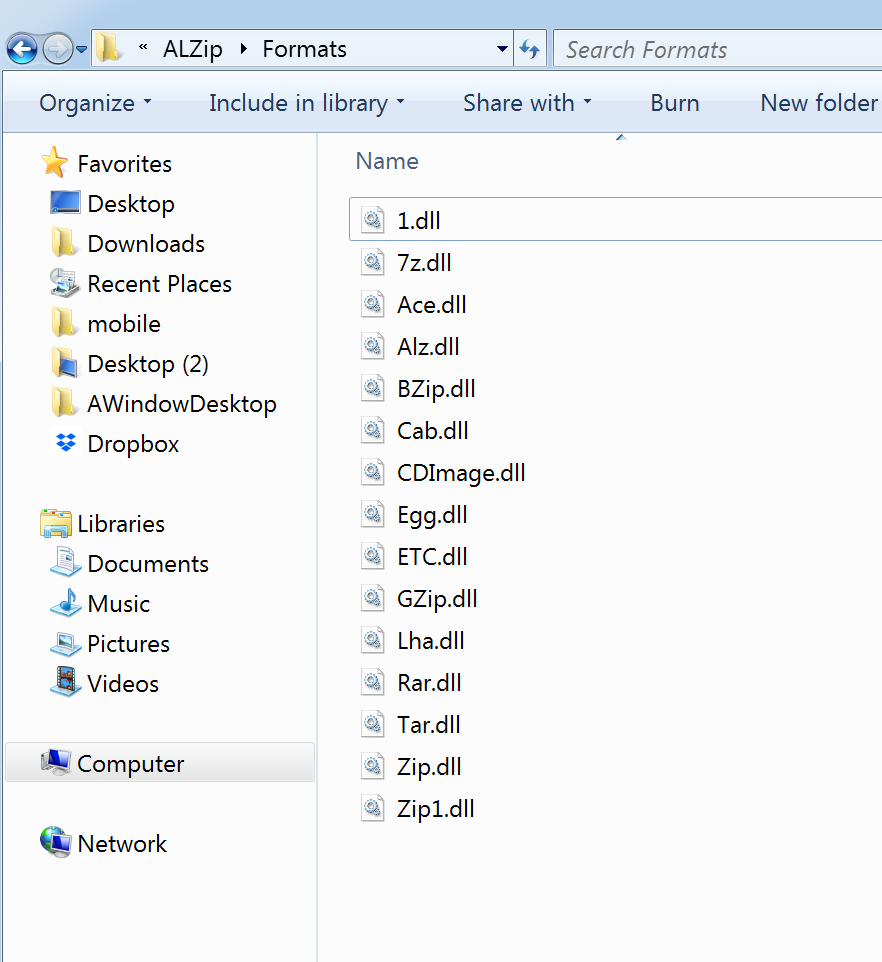Select Computer in the navigation pane

160,763
